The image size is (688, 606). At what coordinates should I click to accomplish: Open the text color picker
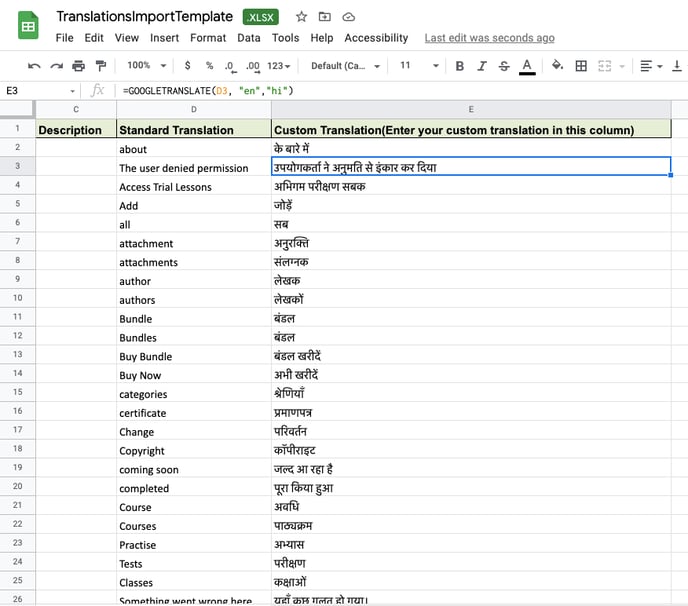[527, 66]
